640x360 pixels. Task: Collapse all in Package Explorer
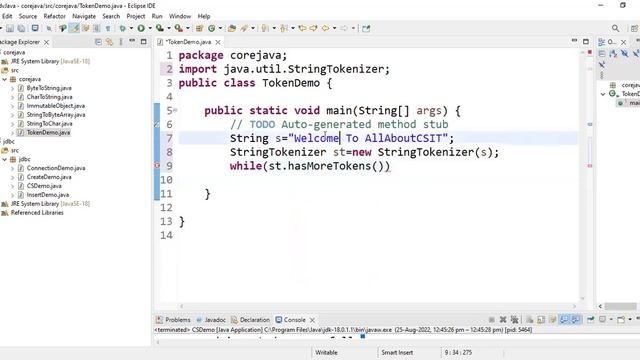(x=98, y=42)
